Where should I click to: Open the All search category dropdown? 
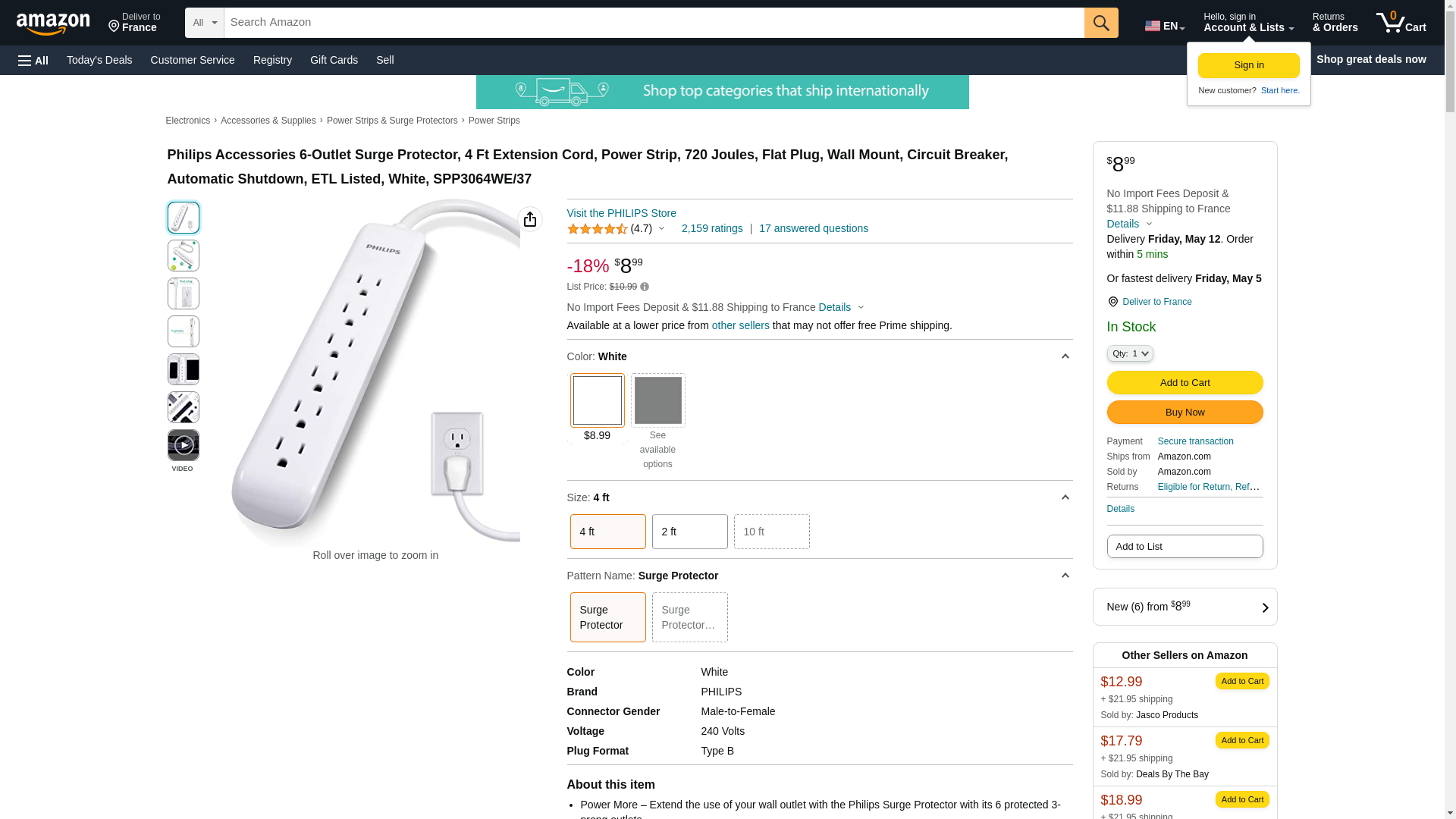click(x=204, y=23)
